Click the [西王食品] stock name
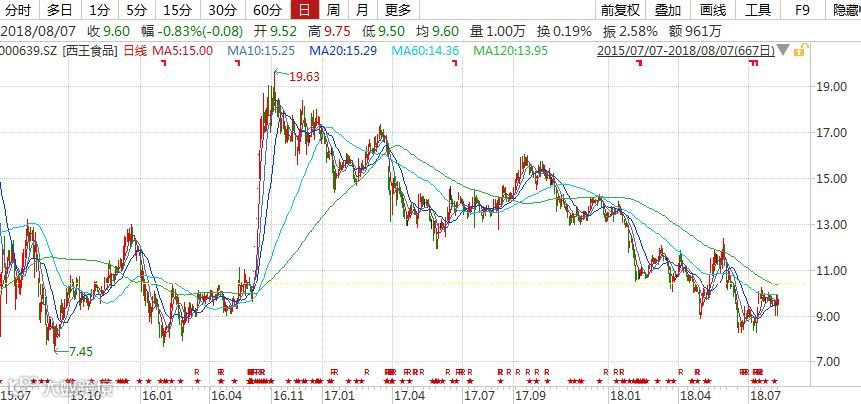 [x=90, y=51]
